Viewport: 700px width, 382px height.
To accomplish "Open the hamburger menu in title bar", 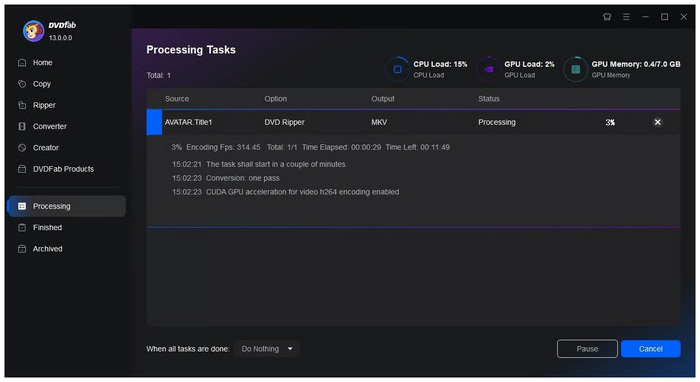I will 626,17.
